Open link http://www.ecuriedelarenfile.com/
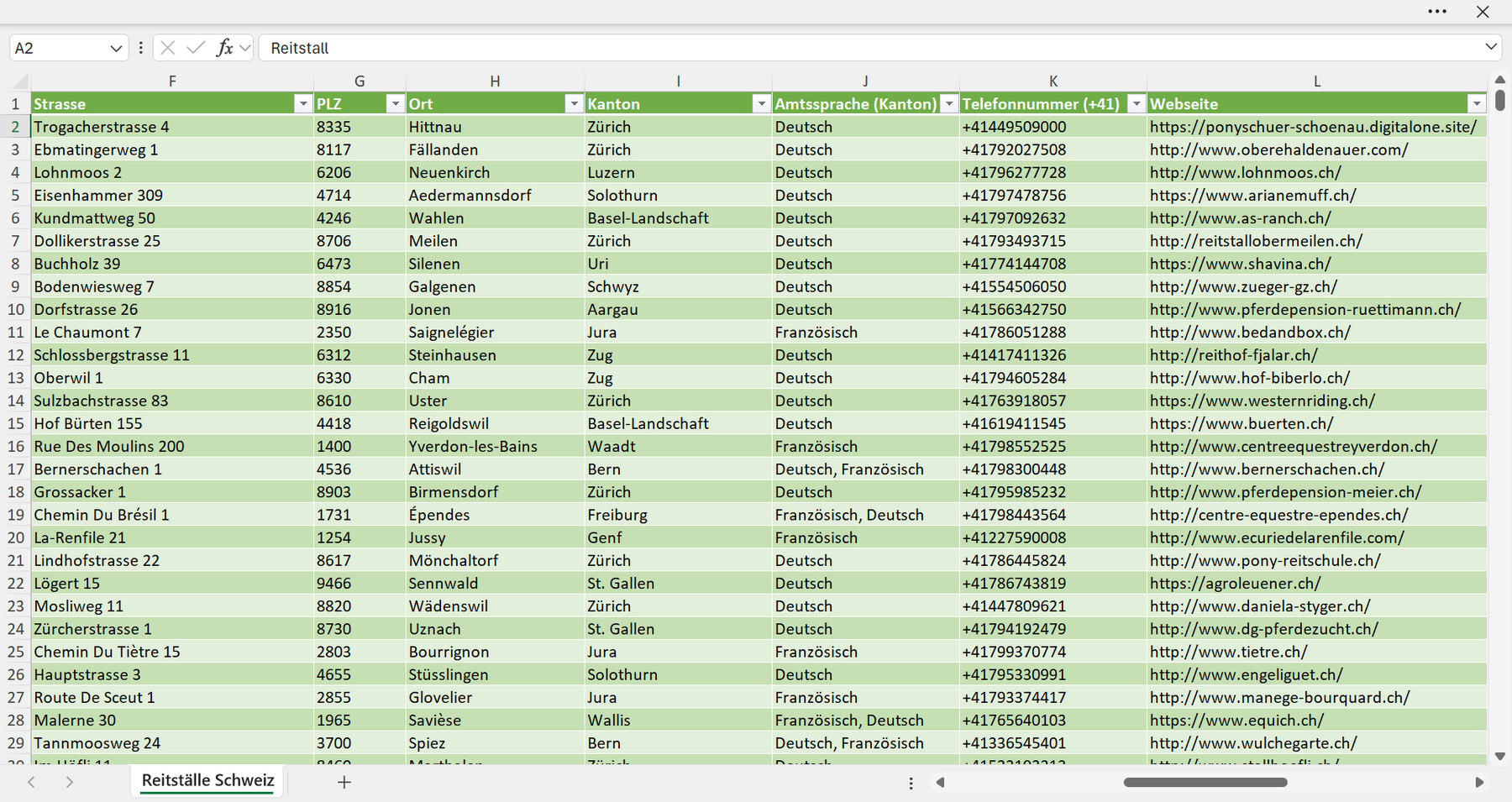This screenshot has width=1512, height=802. (1277, 537)
